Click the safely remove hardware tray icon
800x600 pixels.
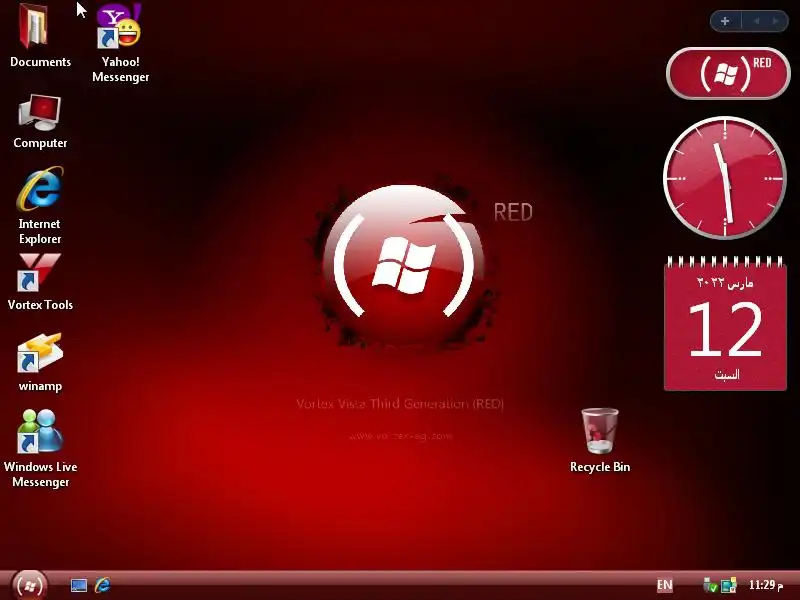click(710, 585)
